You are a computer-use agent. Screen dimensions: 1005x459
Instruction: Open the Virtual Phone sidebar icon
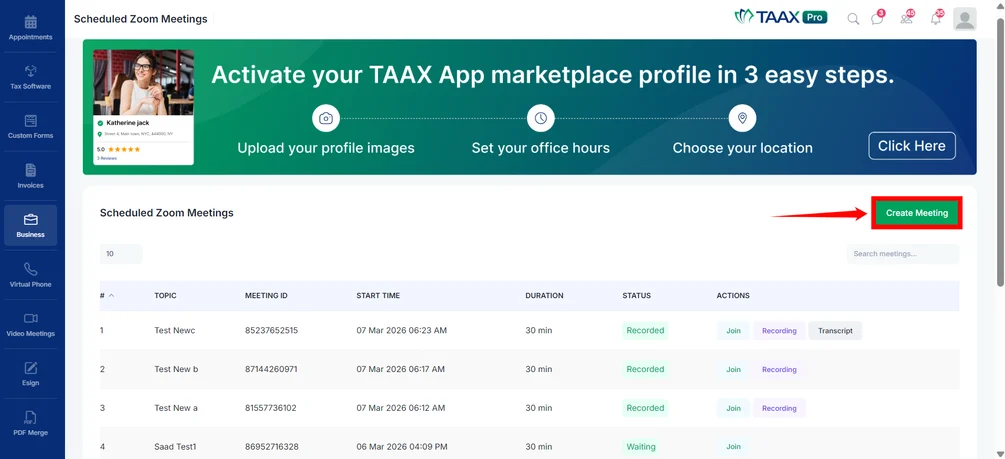[x=30, y=269]
